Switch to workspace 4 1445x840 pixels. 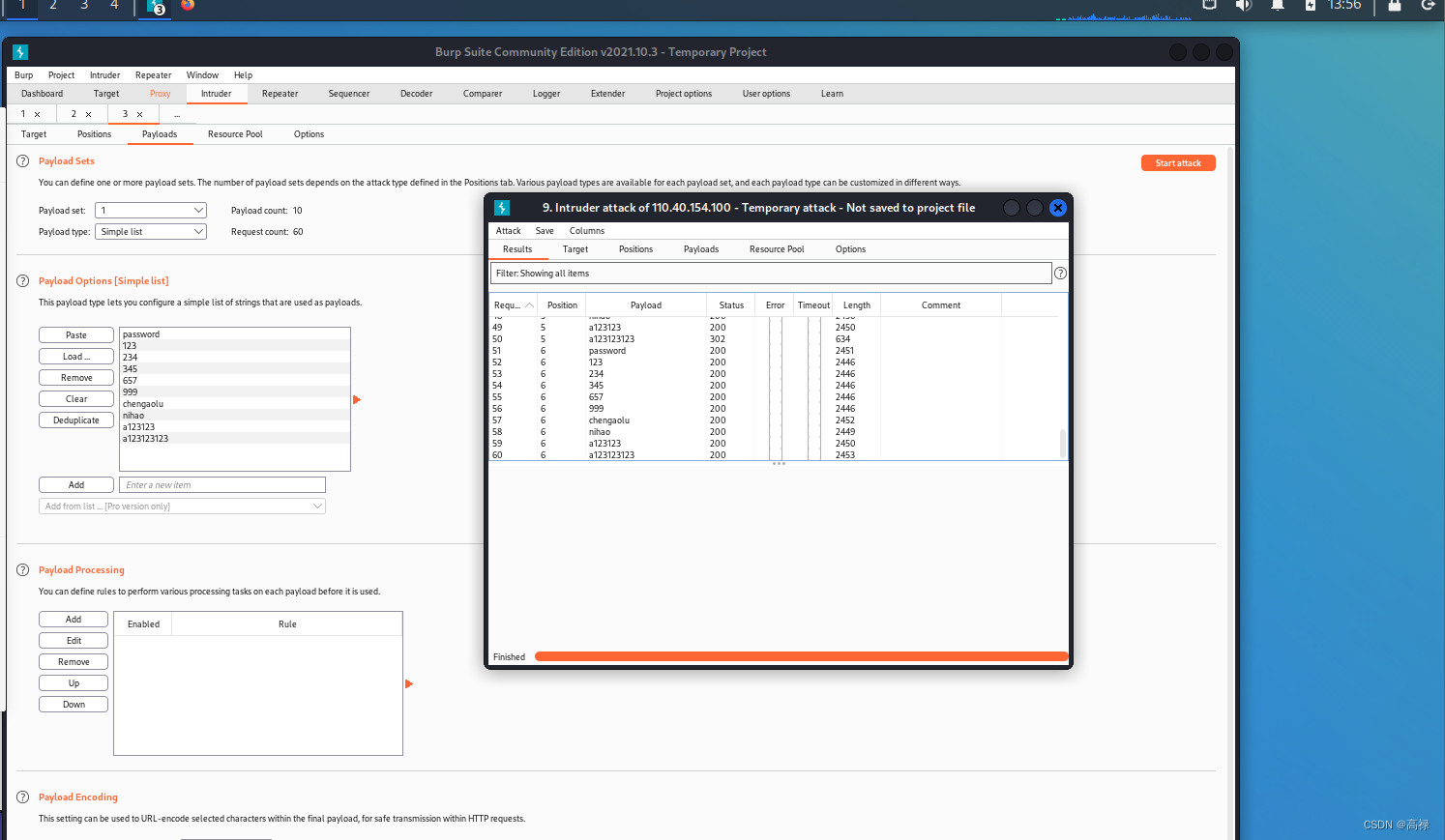[x=114, y=5]
